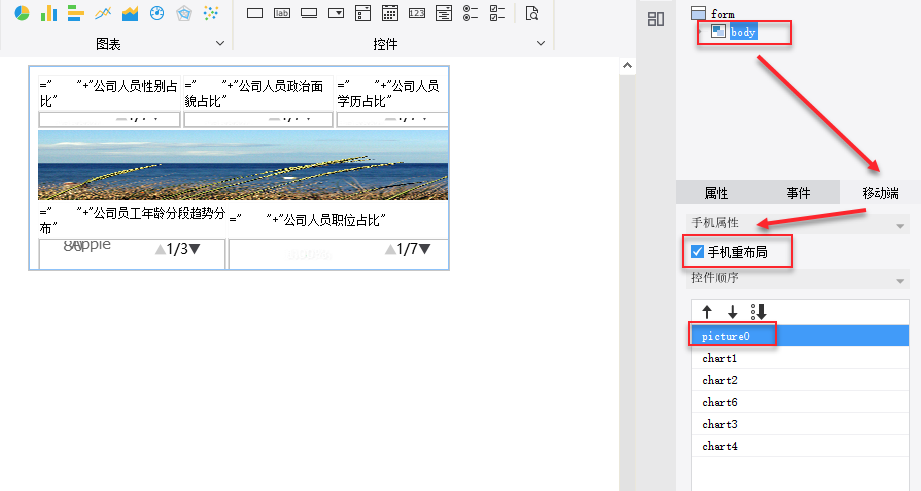Switch to the 属性 tab
Screen dimensions: 921x491
pos(716,193)
